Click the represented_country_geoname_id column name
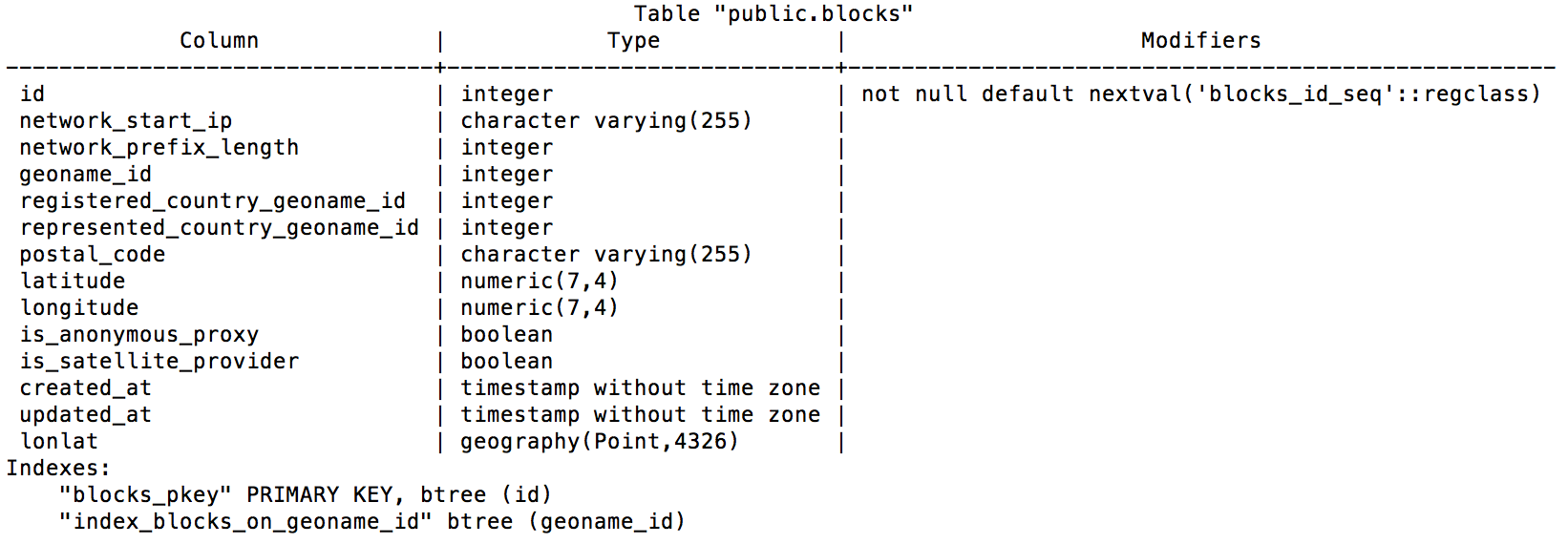This screenshot has height=544, width=1568. pyautogui.click(x=220, y=228)
